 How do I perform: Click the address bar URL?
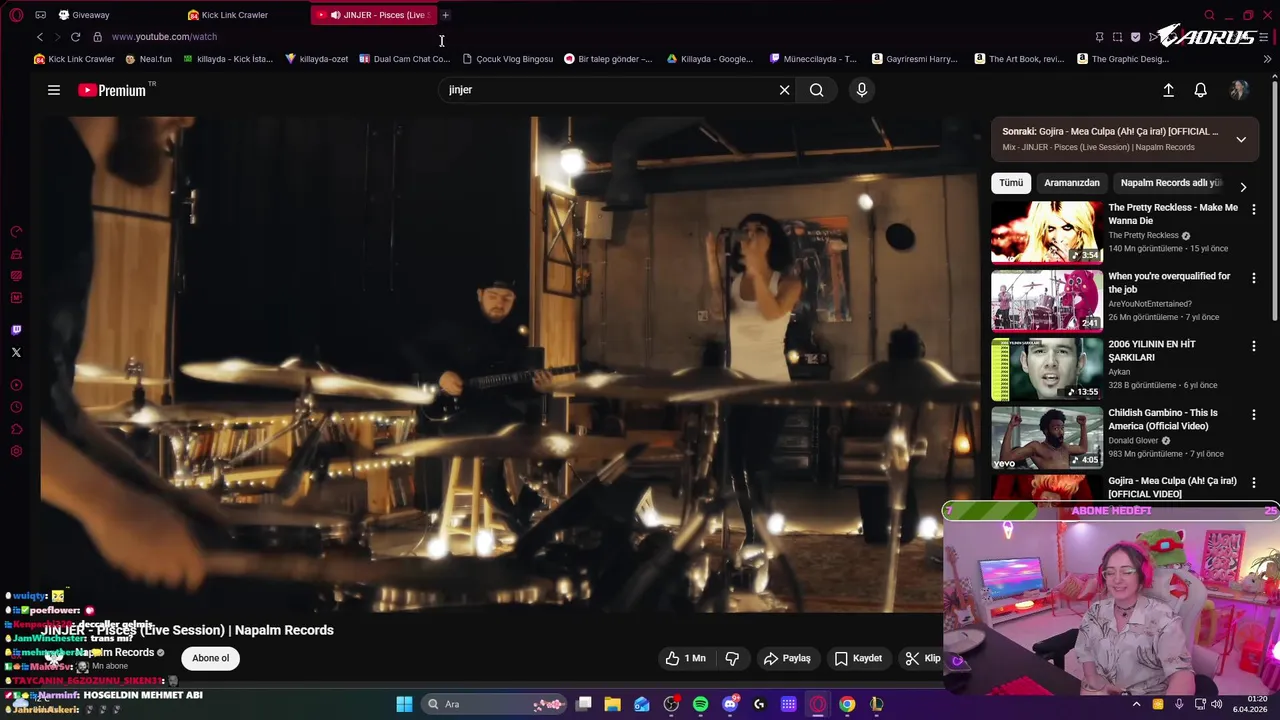coord(164,37)
